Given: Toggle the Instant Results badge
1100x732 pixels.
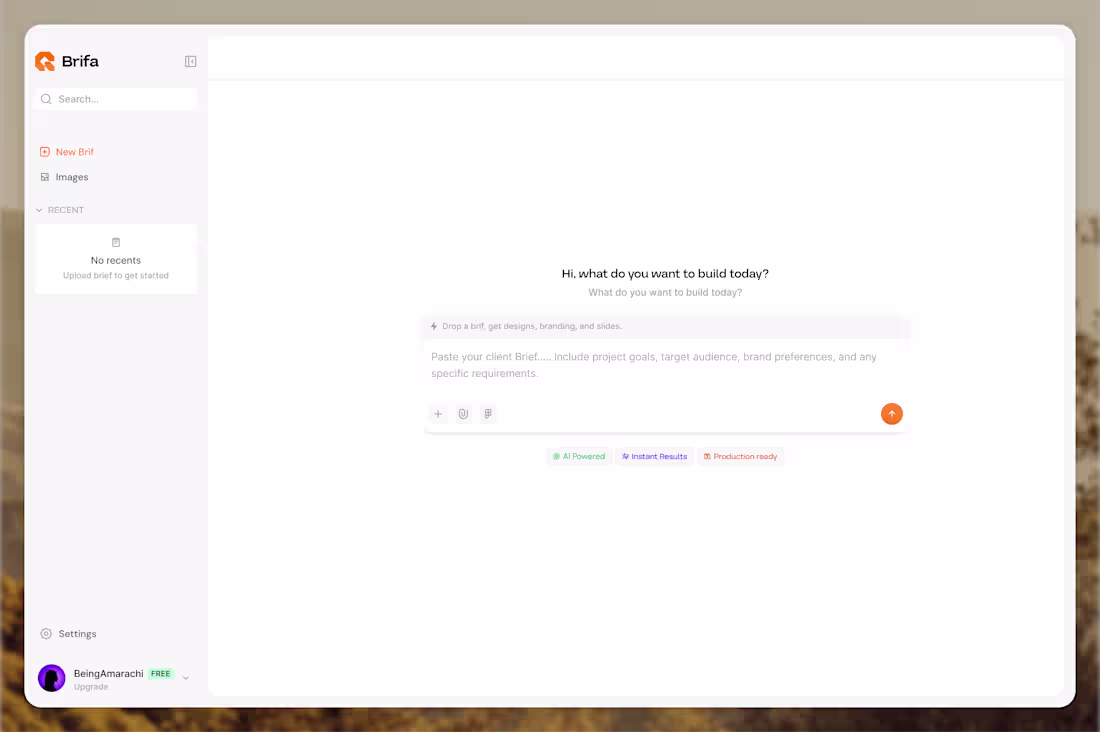Looking at the screenshot, I should pos(654,456).
